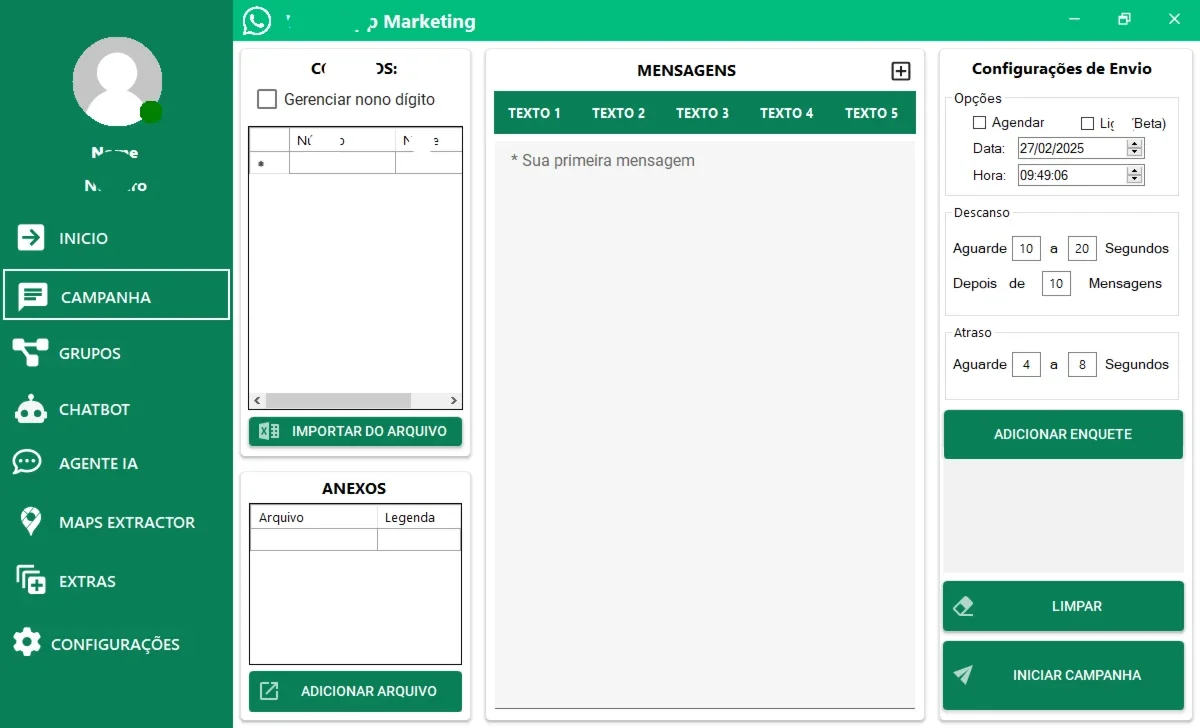Switch to the TEXTO 3 tab
Image resolution: width=1200 pixels, height=728 pixels.
click(x=702, y=113)
